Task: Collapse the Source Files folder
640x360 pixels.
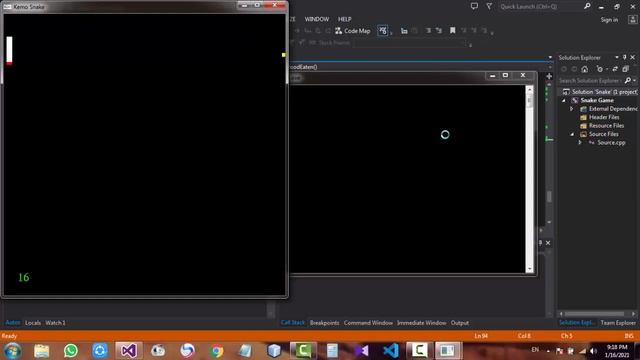Action: coord(572,134)
